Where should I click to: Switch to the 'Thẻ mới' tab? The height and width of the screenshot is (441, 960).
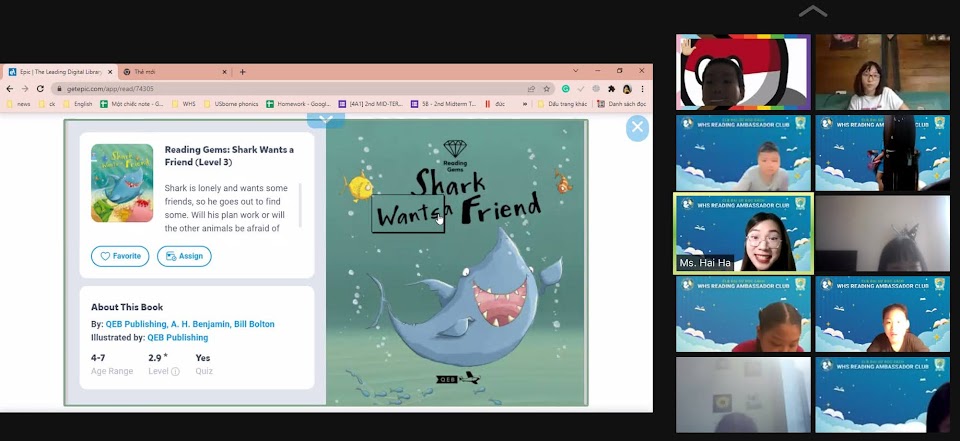pyautogui.click(x=174, y=72)
